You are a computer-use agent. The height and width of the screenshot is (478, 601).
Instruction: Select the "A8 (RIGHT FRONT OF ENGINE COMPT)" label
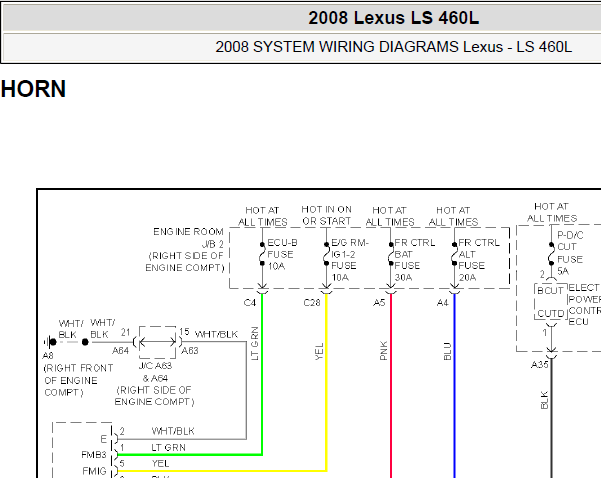pyautogui.click(x=78, y=375)
